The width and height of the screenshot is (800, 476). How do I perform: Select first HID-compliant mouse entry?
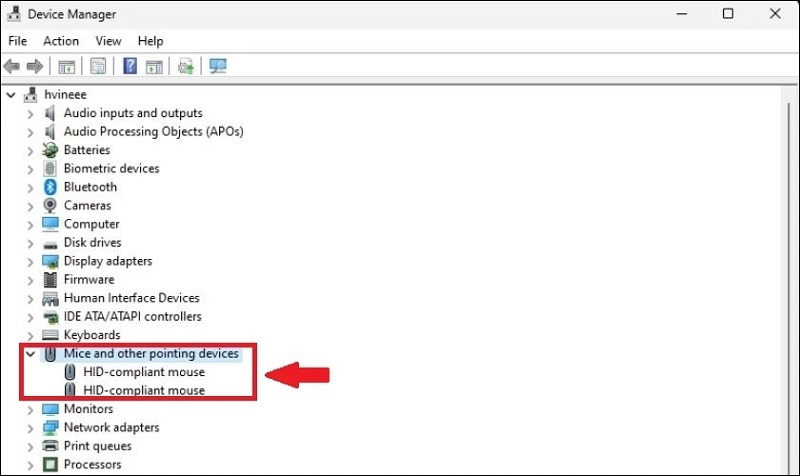point(144,372)
